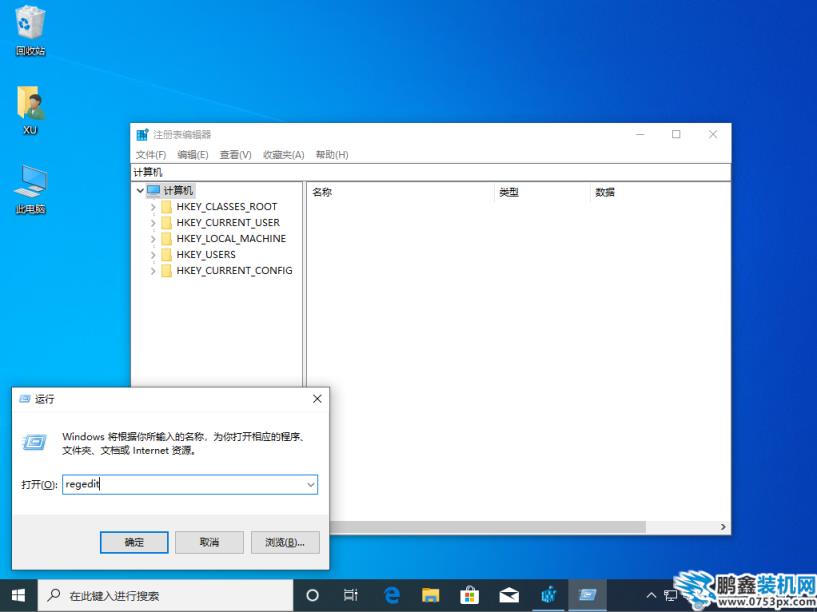Minimize the Registry Editor window
This screenshot has height=612, width=817.
(x=640, y=134)
